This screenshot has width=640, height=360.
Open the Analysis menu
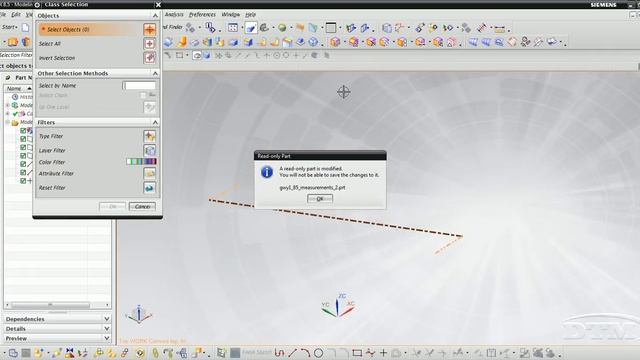tap(174, 14)
